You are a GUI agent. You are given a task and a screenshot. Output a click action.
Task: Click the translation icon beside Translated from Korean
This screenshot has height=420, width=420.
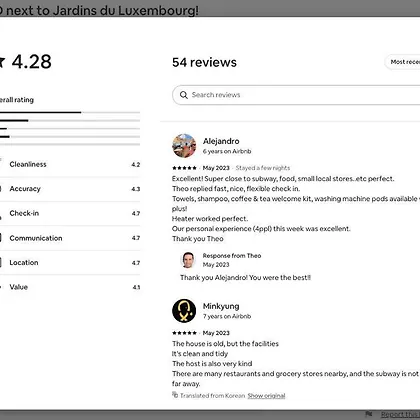click(x=175, y=395)
